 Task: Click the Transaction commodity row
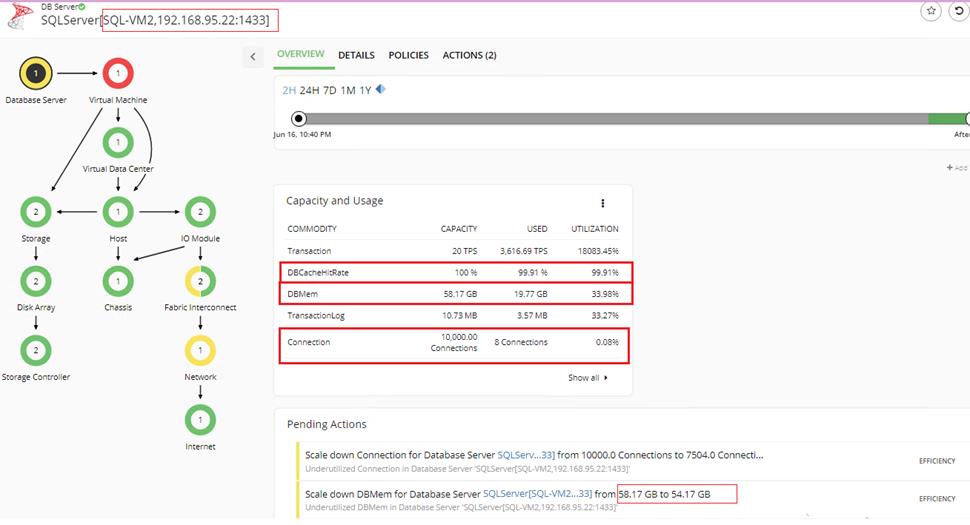(453, 251)
